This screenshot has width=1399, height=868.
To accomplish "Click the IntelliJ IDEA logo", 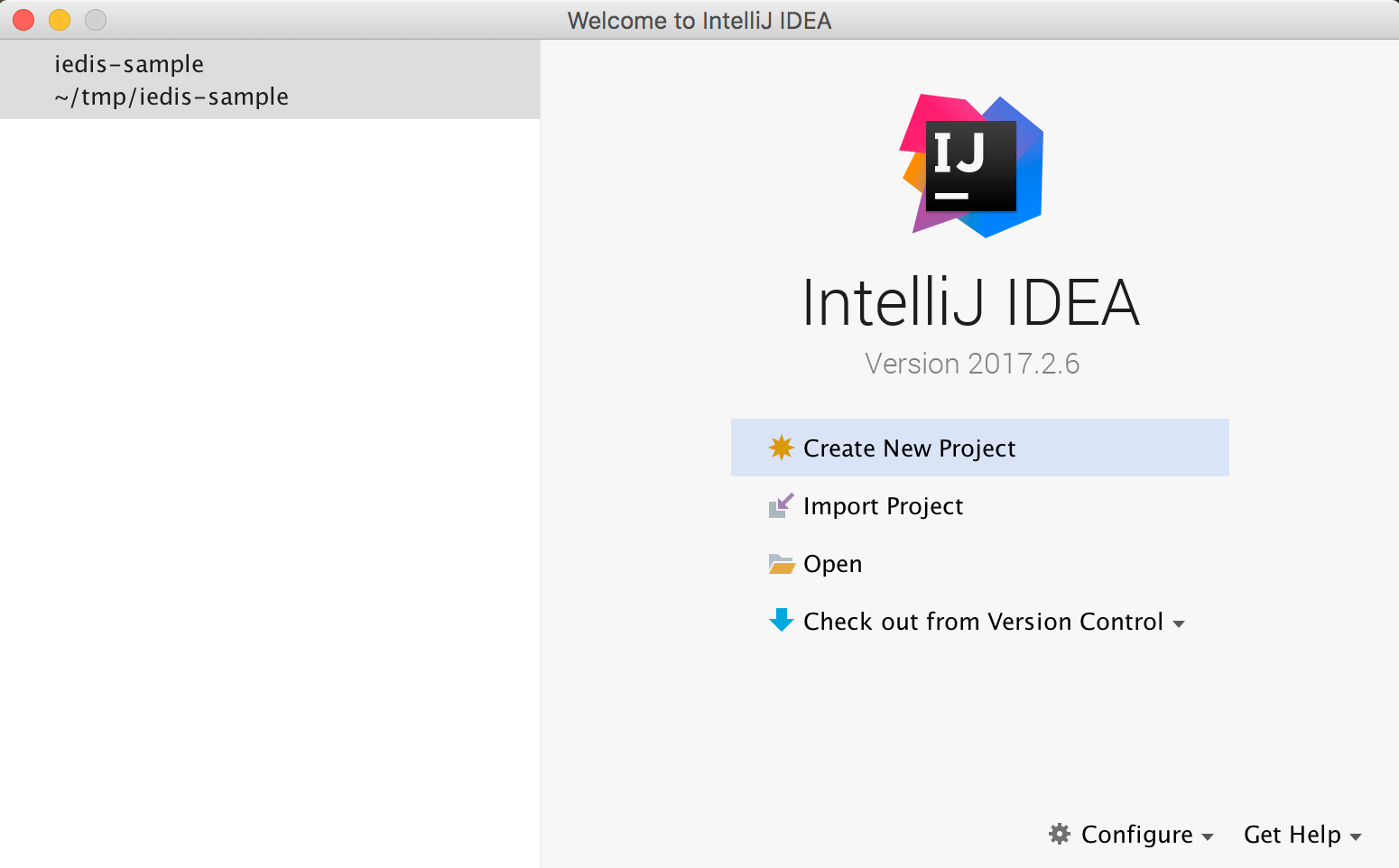I will [972, 166].
